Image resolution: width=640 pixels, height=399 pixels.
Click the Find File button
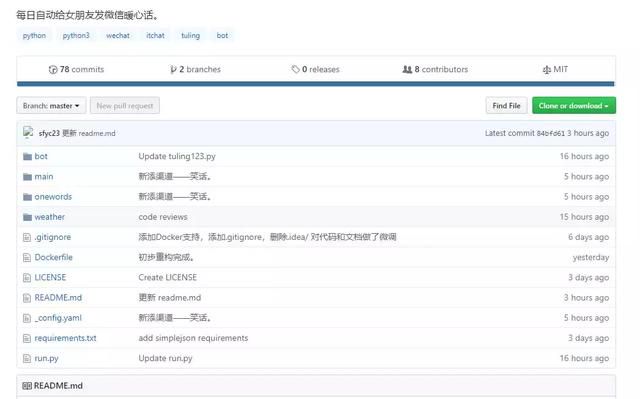tap(506, 106)
